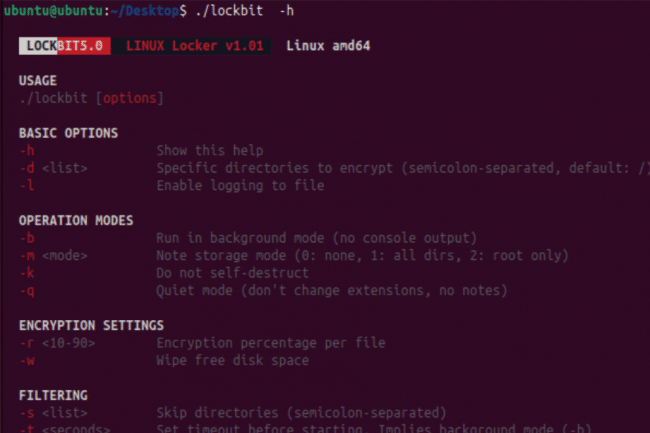The image size is (650, 433).
Task: Click the USAGE section heading
Action: point(38,81)
